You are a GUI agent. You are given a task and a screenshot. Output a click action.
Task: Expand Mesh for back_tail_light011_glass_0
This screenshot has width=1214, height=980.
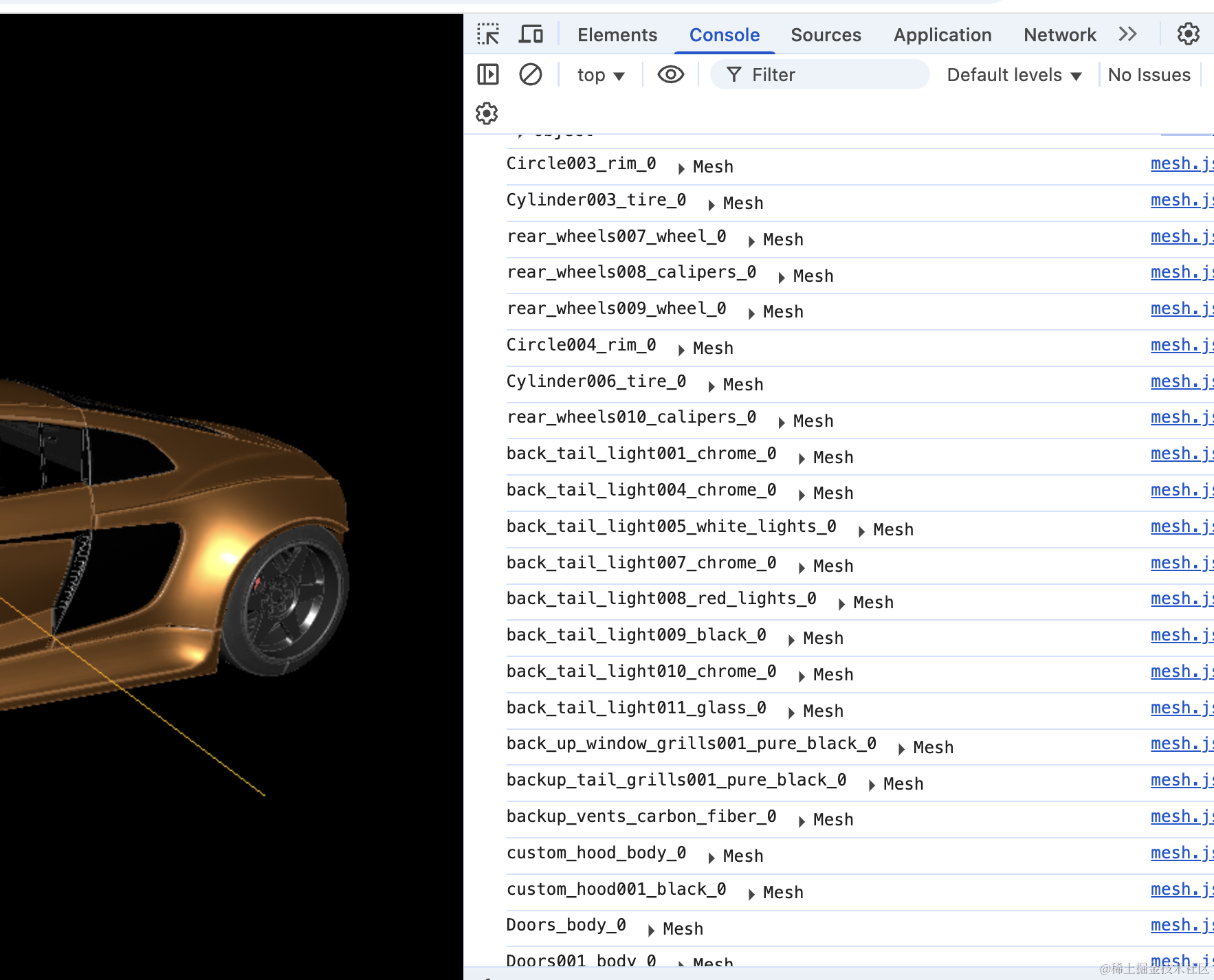pyautogui.click(x=791, y=713)
